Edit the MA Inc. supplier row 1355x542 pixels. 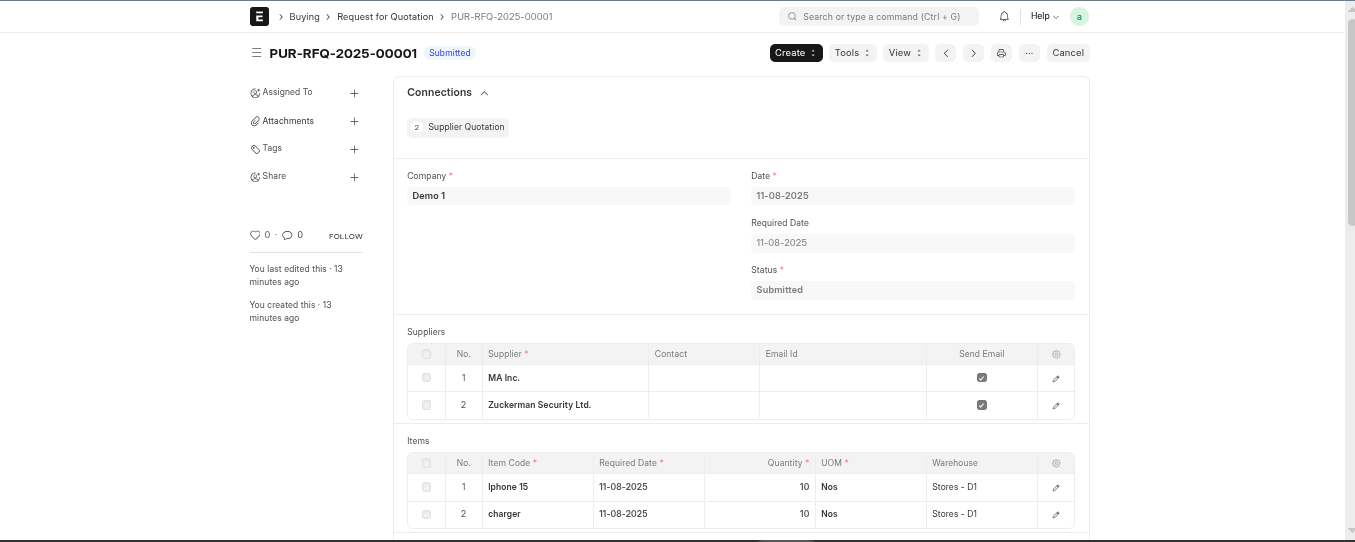tap(1056, 379)
